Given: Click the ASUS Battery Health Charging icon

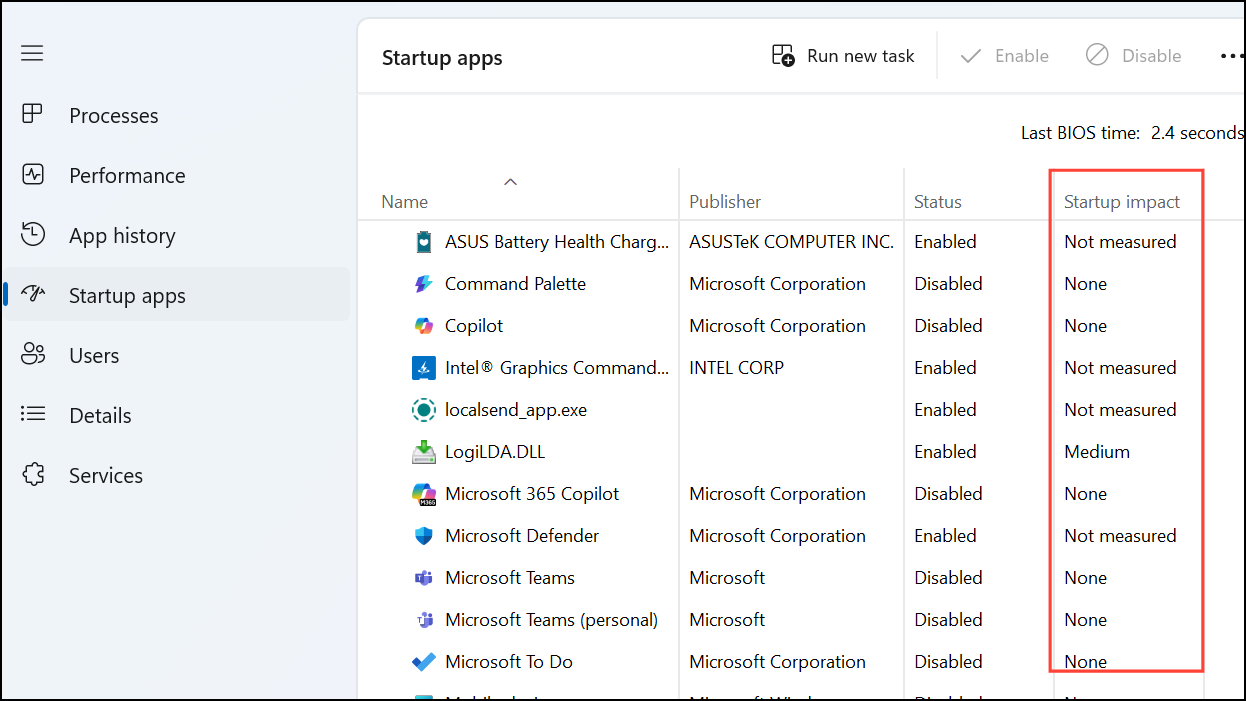Looking at the screenshot, I should point(424,242).
